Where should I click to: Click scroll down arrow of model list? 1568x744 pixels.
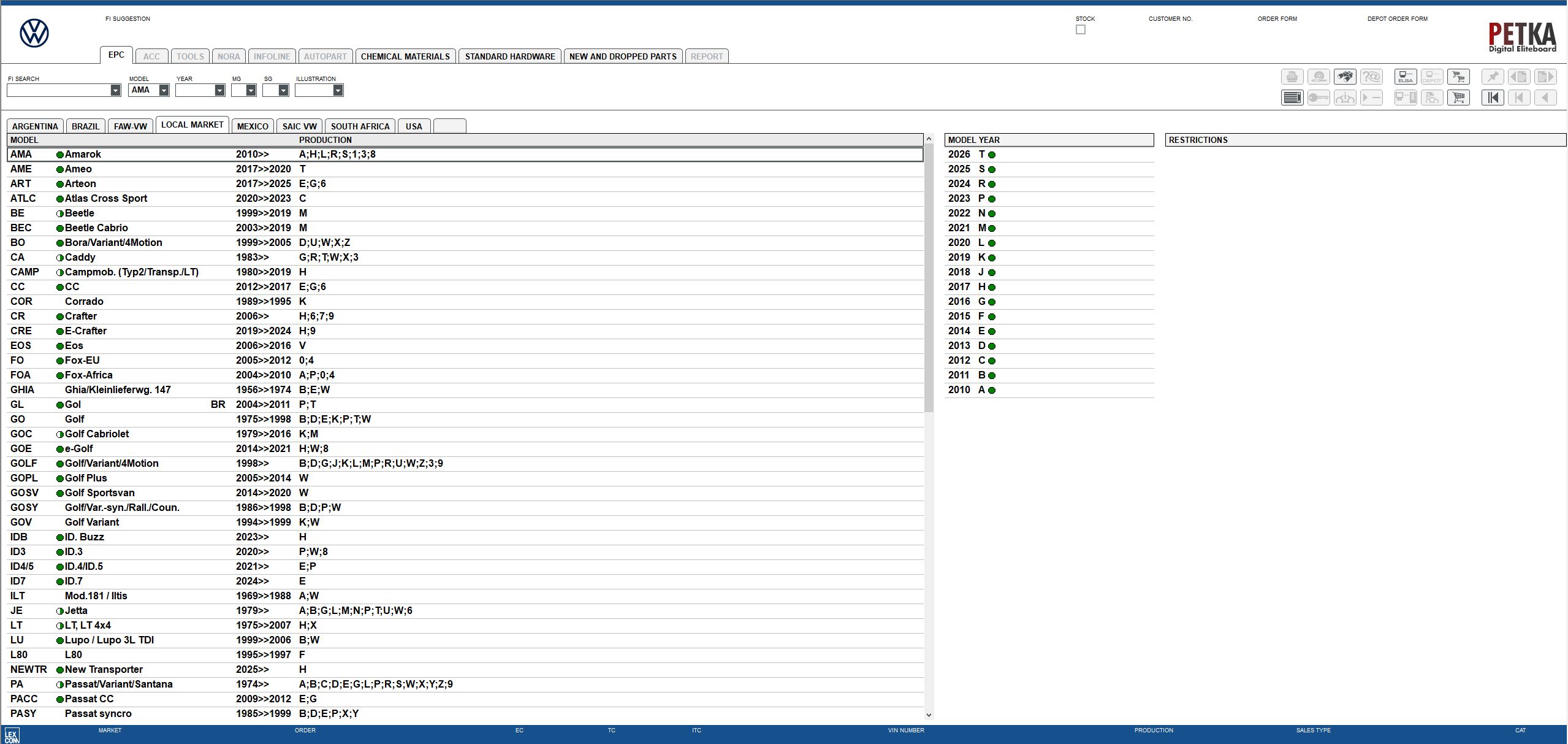click(x=929, y=715)
